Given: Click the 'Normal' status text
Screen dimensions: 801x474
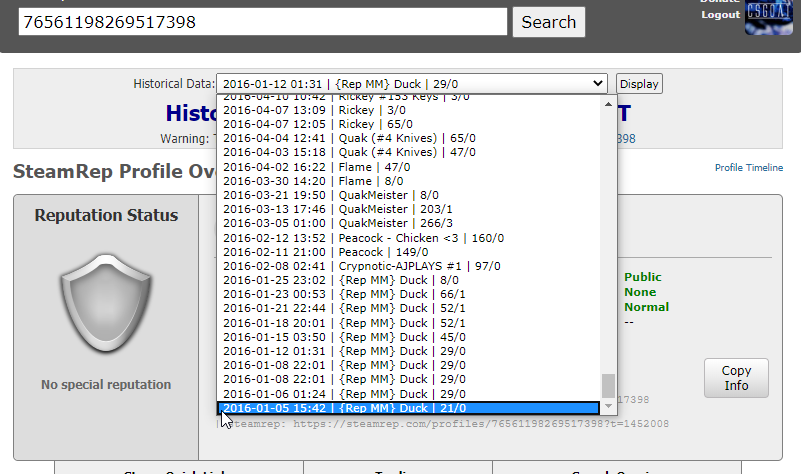Looking at the screenshot, I should click(646, 307).
